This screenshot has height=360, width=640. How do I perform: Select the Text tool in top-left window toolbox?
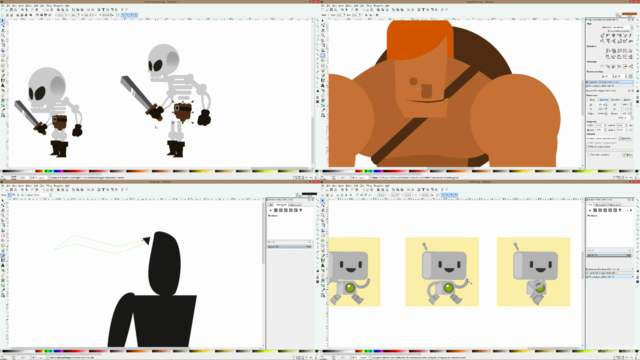click(3, 86)
